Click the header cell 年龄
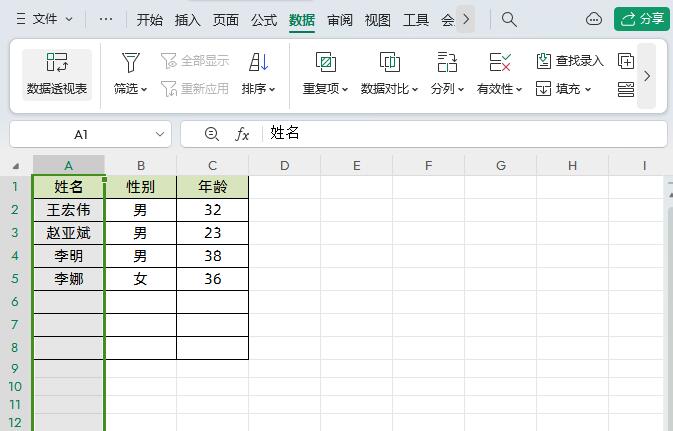673x431 pixels. [x=212, y=187]
